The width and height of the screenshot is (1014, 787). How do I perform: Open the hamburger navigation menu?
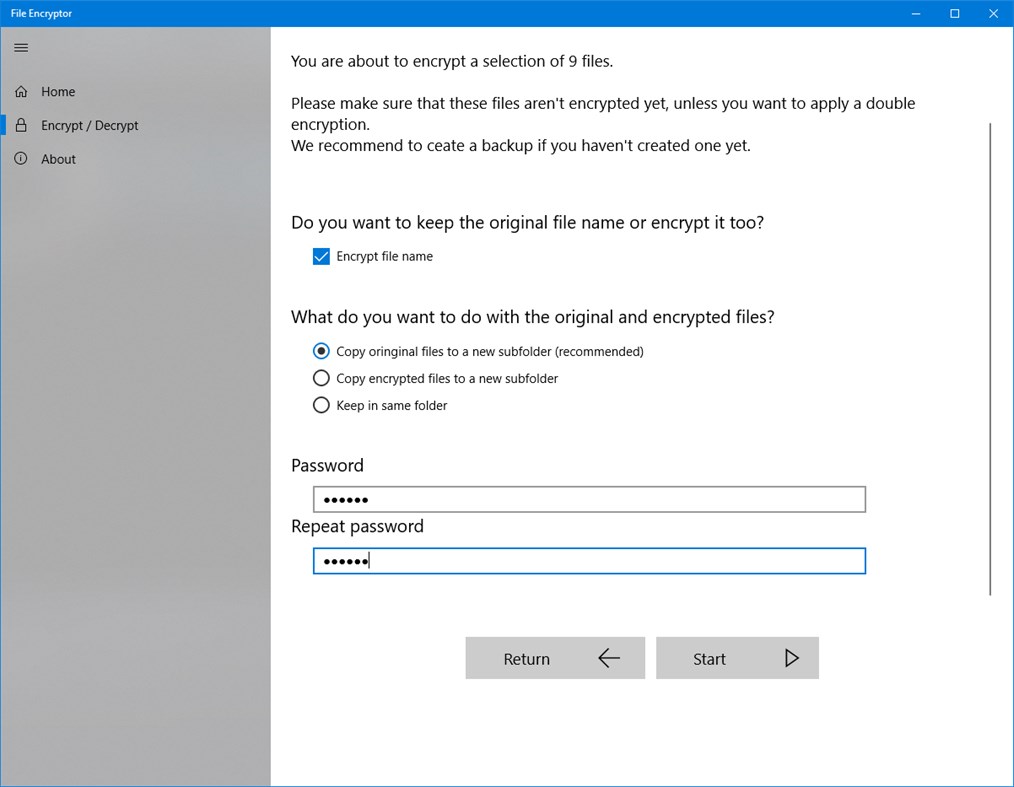(x=21, y=47)
